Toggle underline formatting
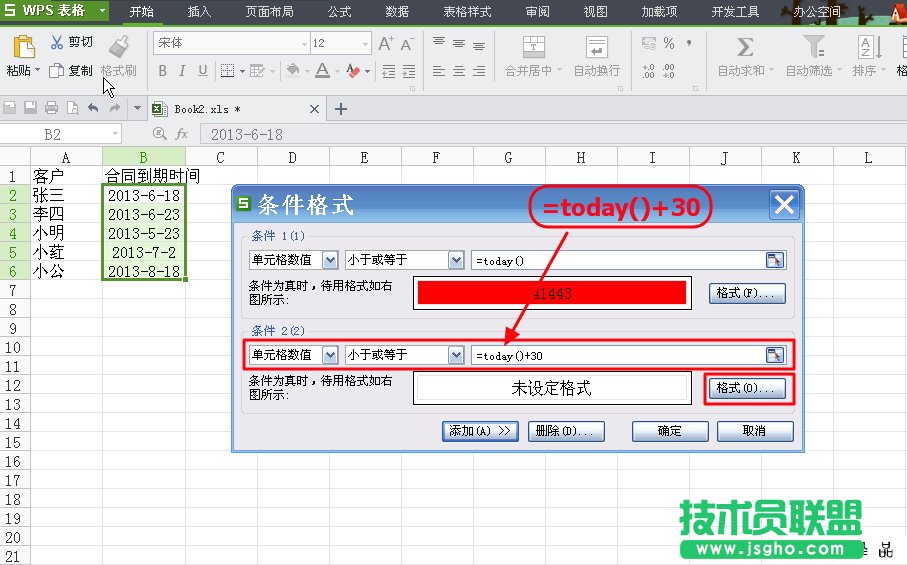 [202, 71]
